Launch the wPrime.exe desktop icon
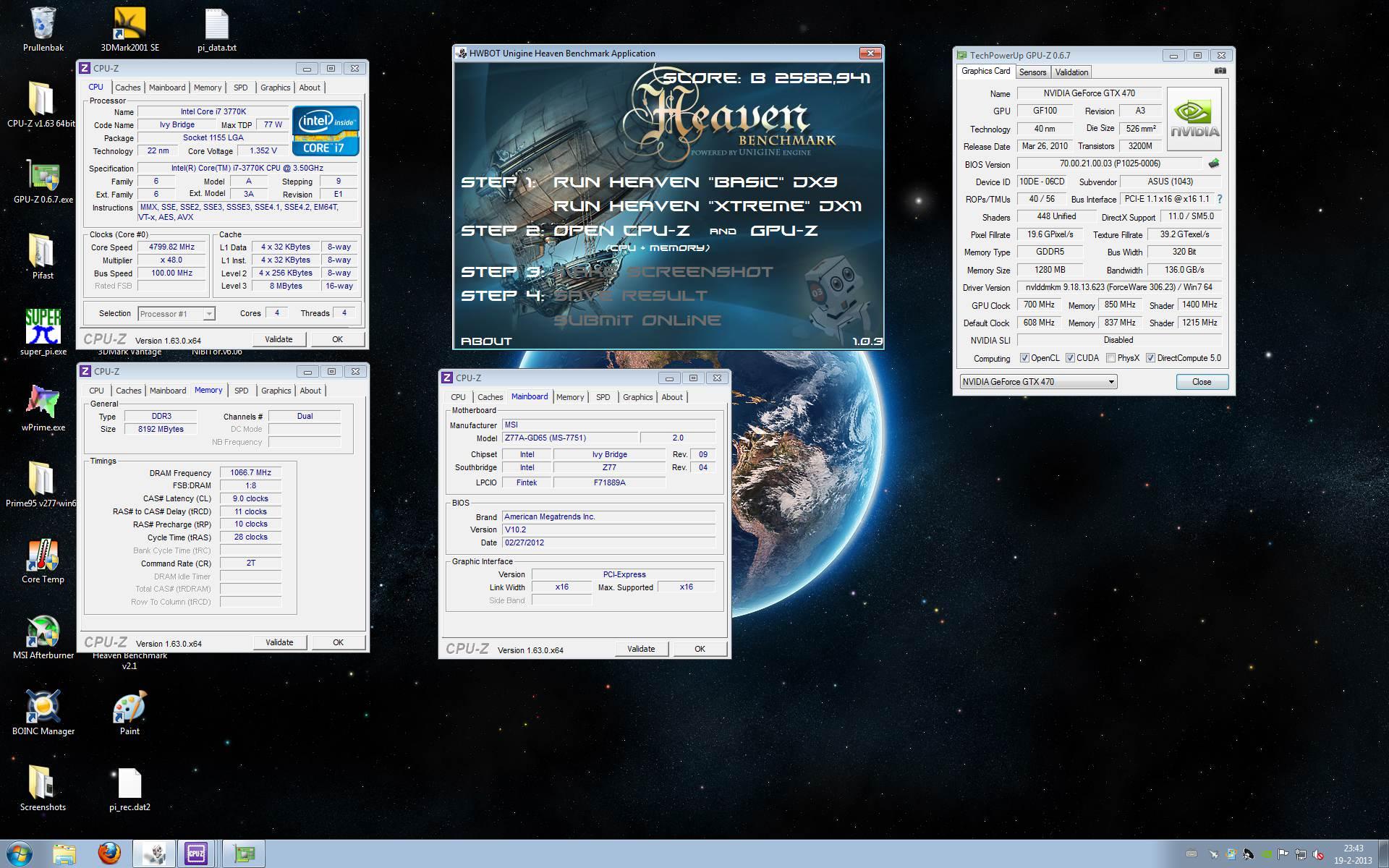 tap(43, 409)
